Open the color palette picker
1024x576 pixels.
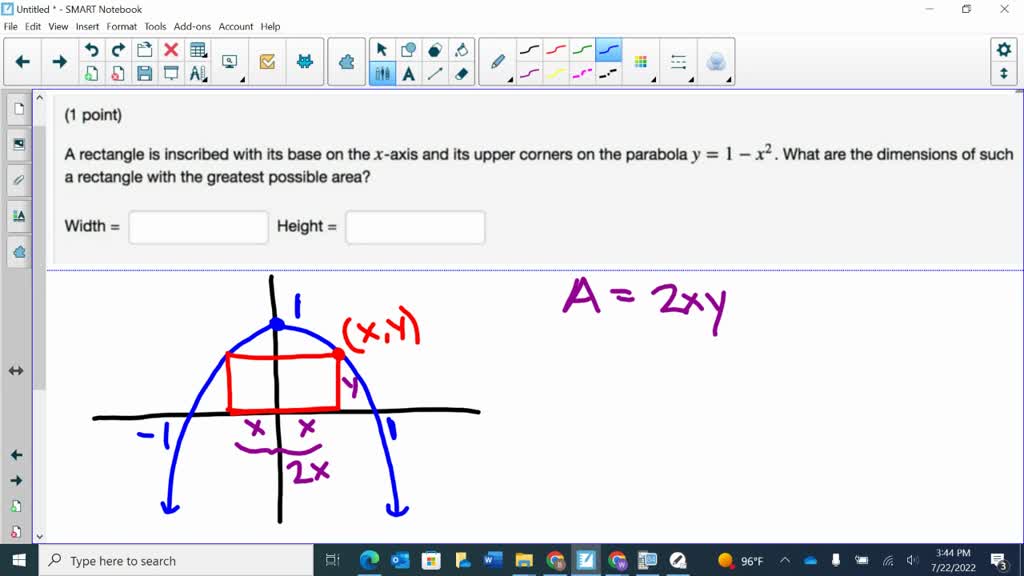pos(642,61)
